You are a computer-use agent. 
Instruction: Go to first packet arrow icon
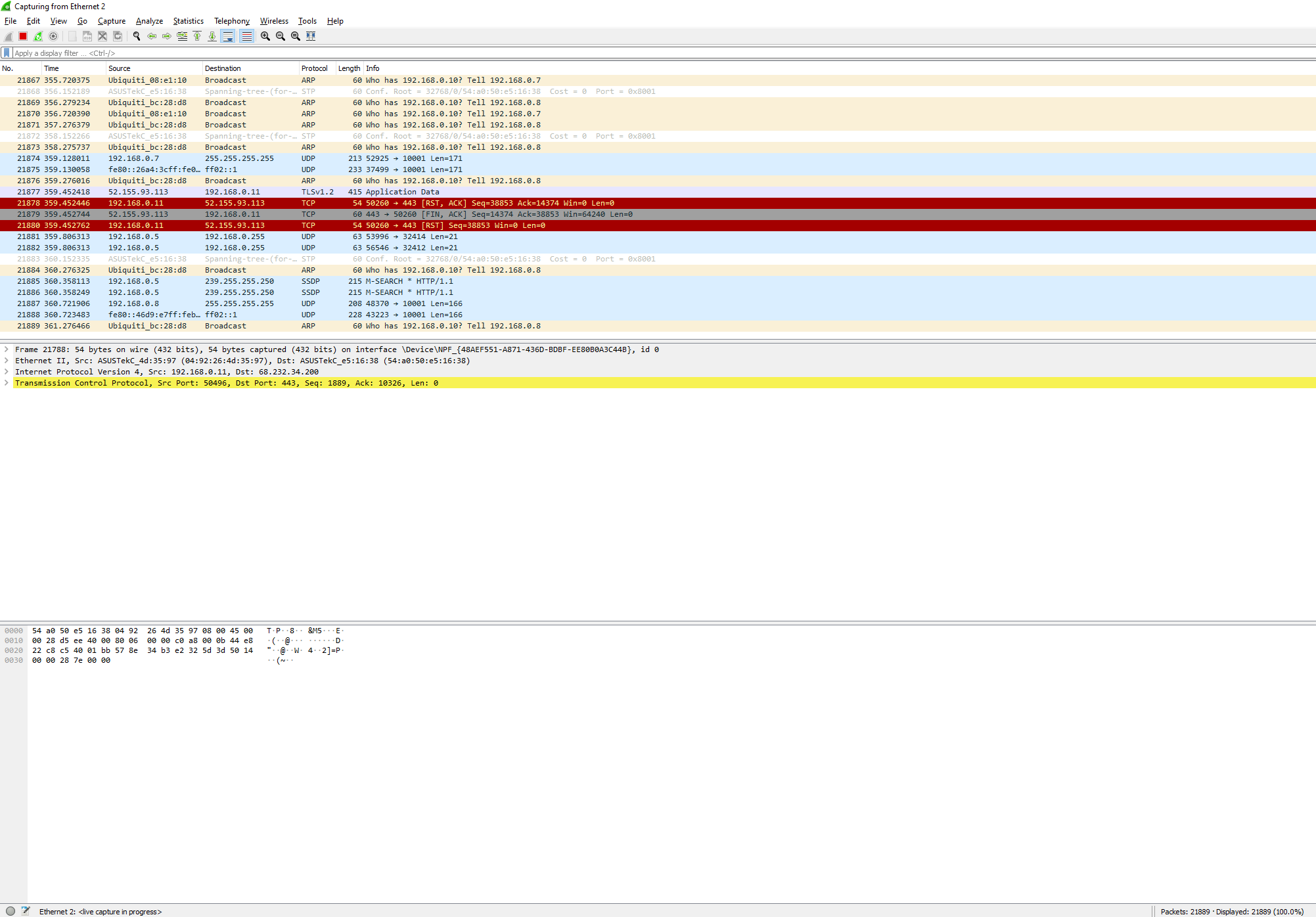[x=197, y=36]
